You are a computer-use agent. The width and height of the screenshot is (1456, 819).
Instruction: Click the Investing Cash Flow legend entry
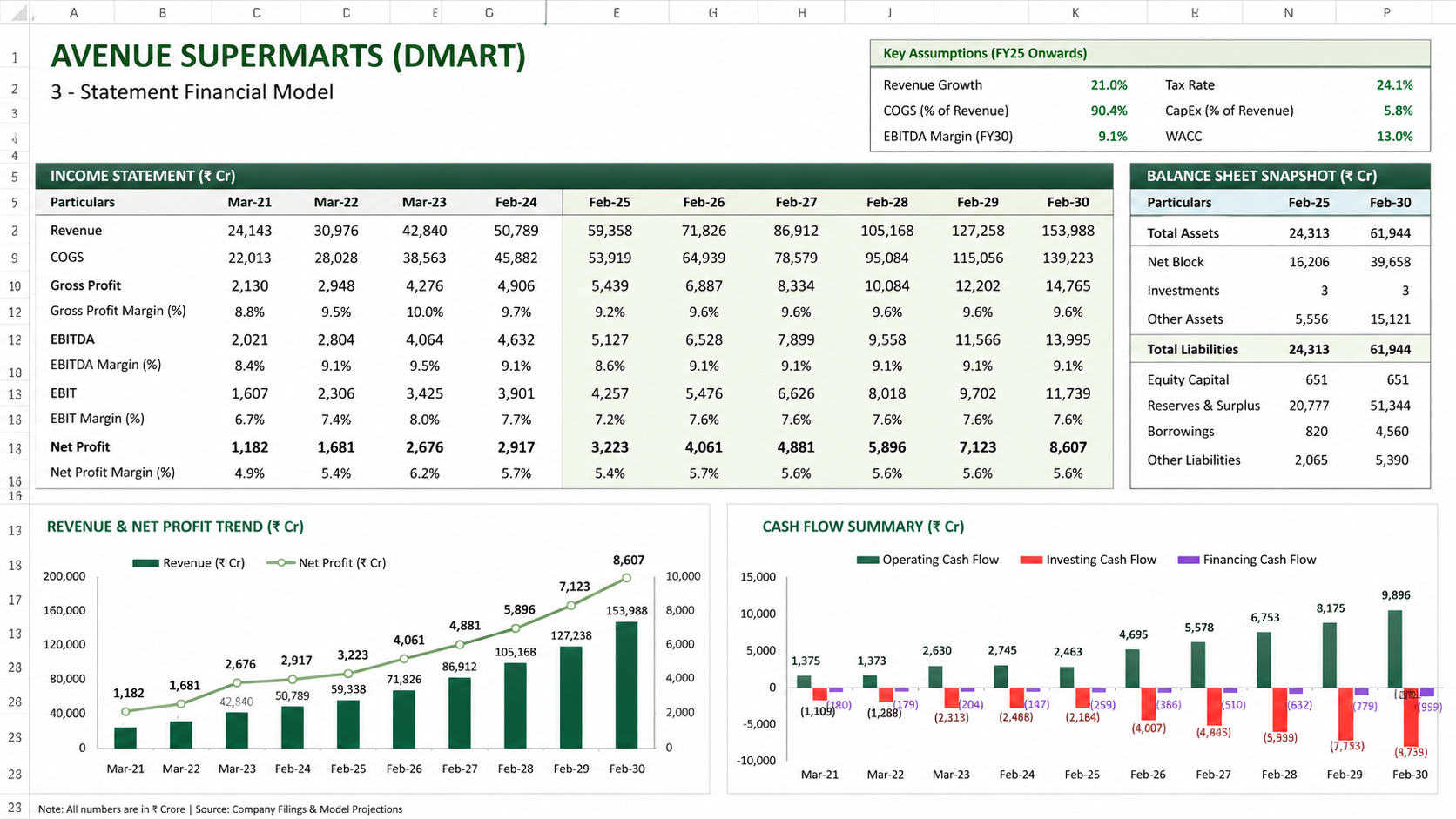[1089, 560]
